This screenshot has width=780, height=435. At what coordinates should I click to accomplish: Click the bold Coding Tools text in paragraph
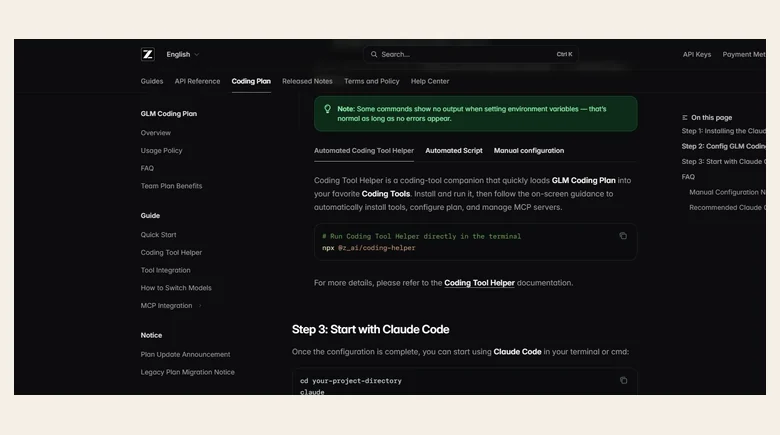click(386, 194)
